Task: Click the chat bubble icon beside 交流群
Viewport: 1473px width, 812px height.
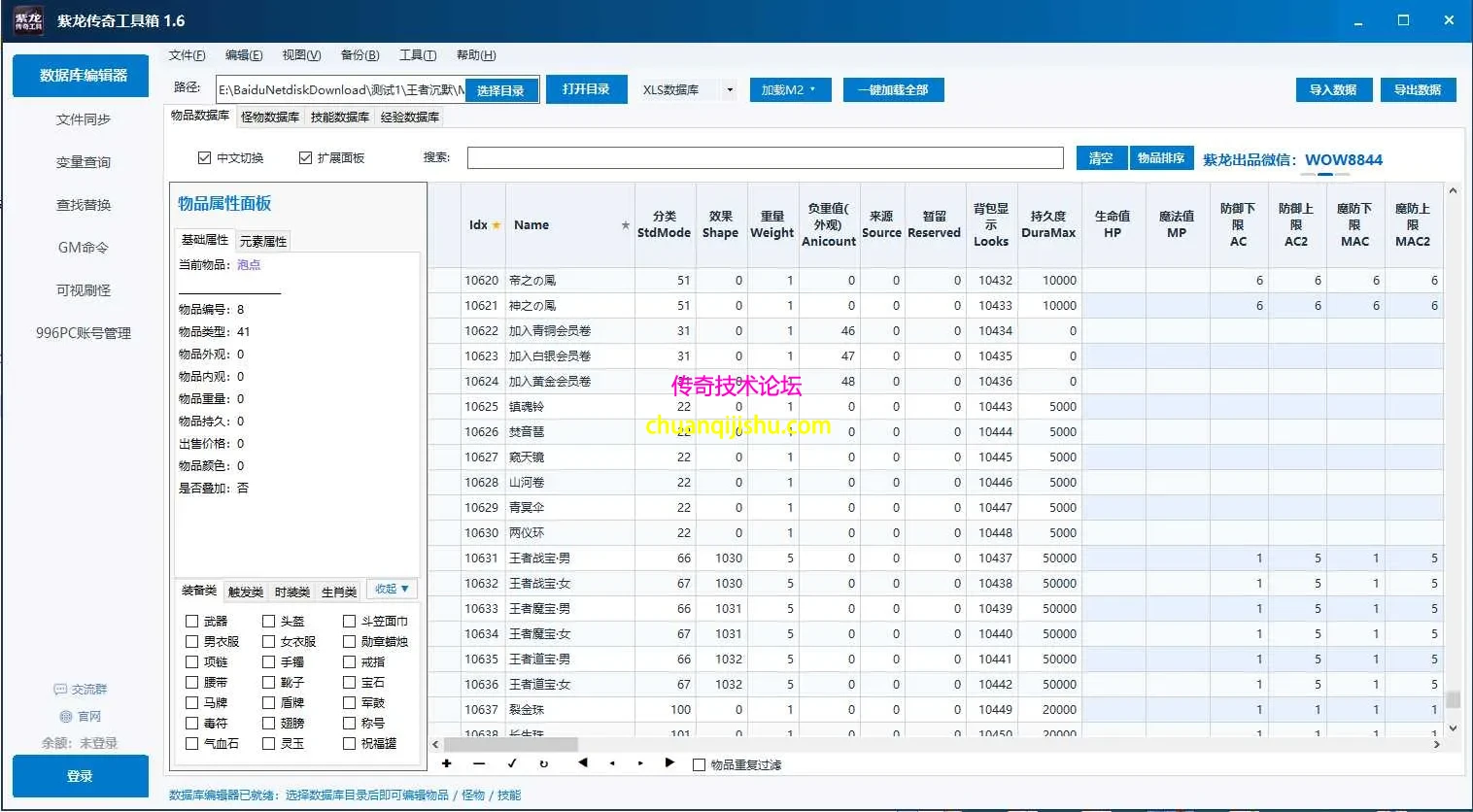Action: (60, 690)
